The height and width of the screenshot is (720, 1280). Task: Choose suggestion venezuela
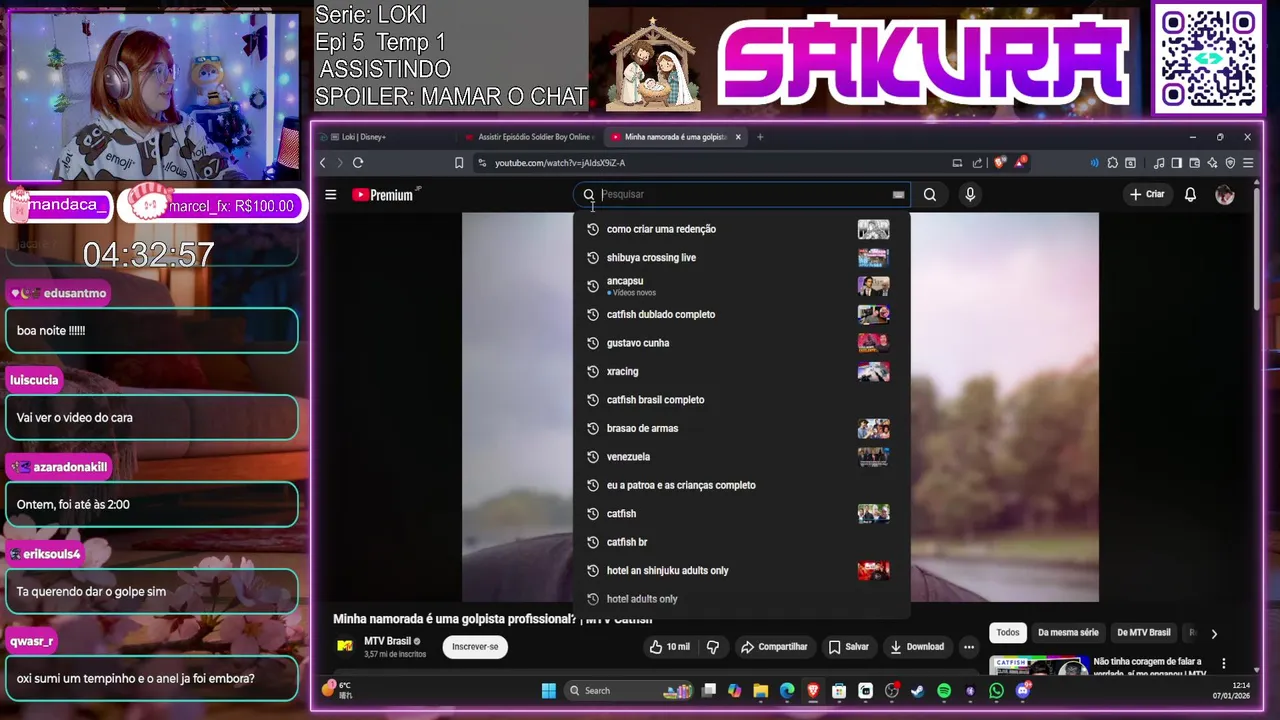pos(742,457)
